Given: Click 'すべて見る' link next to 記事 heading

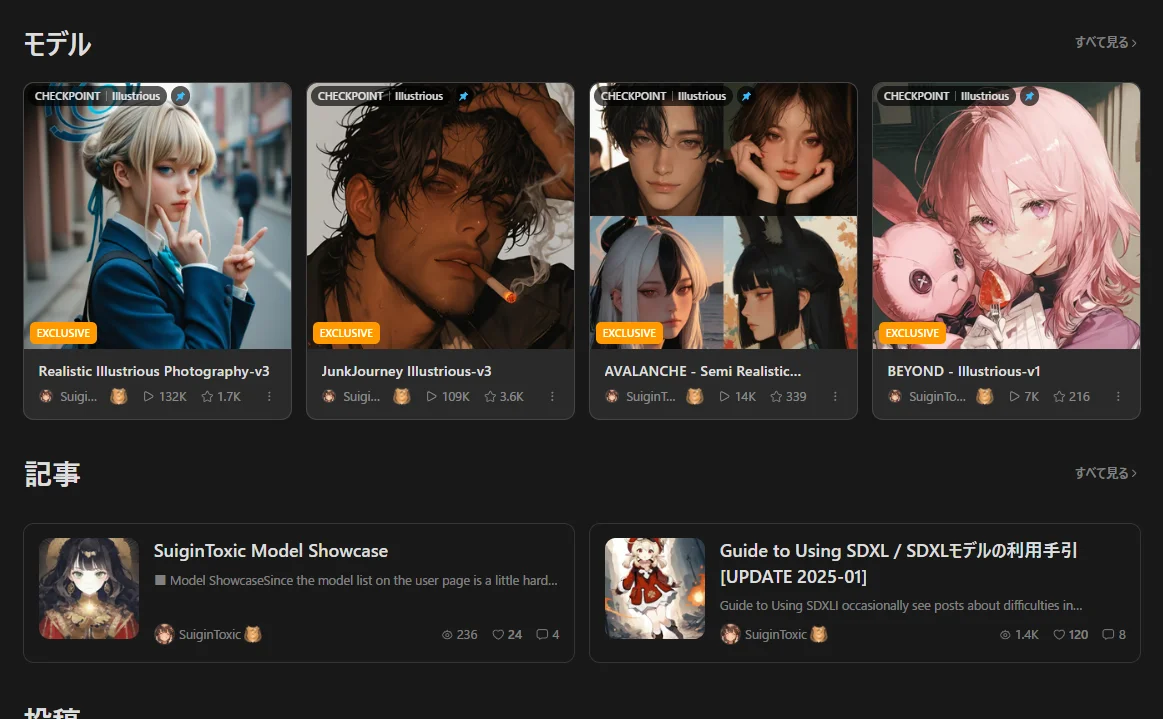Looking at the screenshot, I should pyautogui.click(x=1105, y=473).
